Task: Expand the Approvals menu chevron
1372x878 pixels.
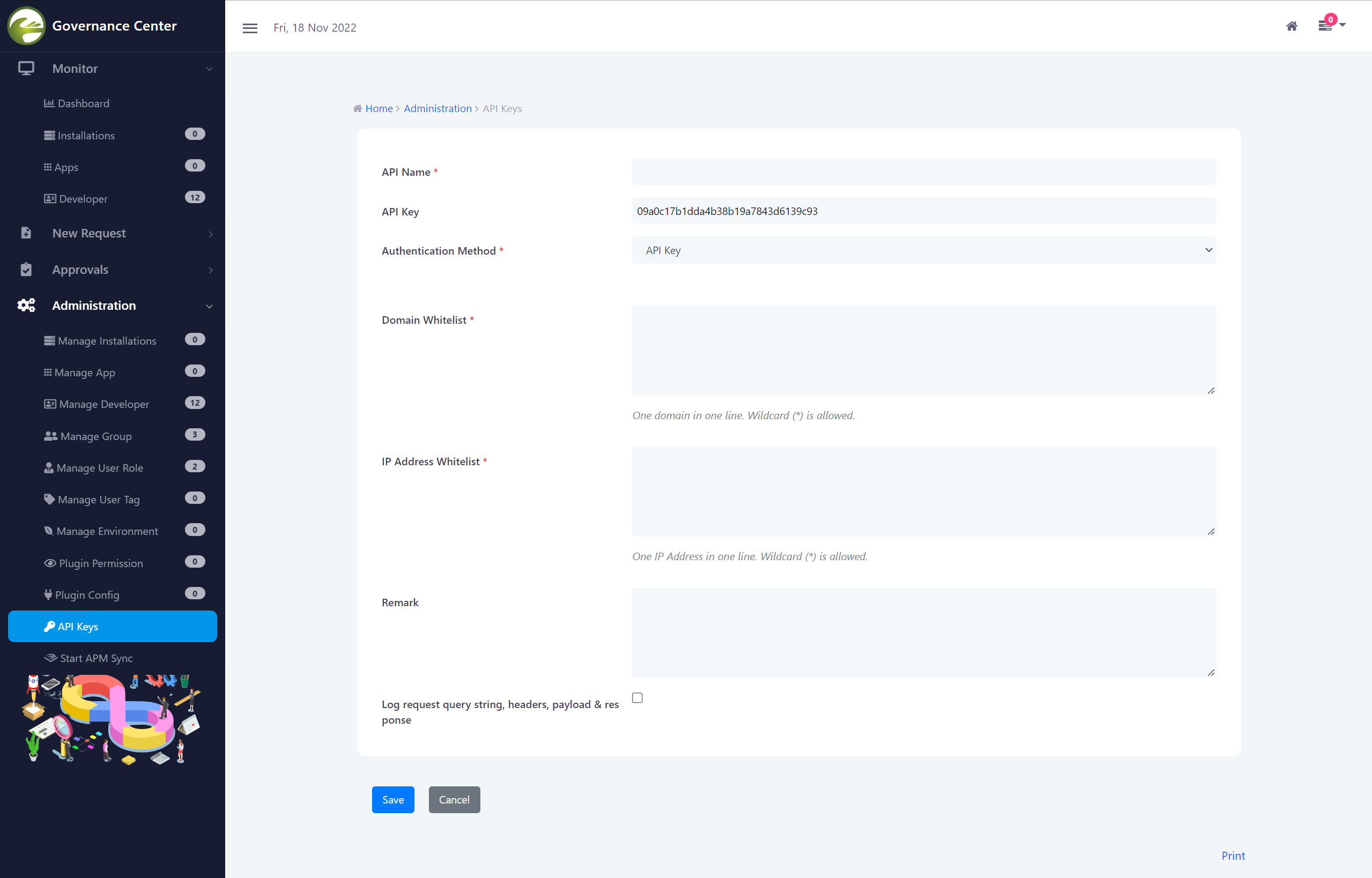Action: pyautogui.click(x=210, y=270)
